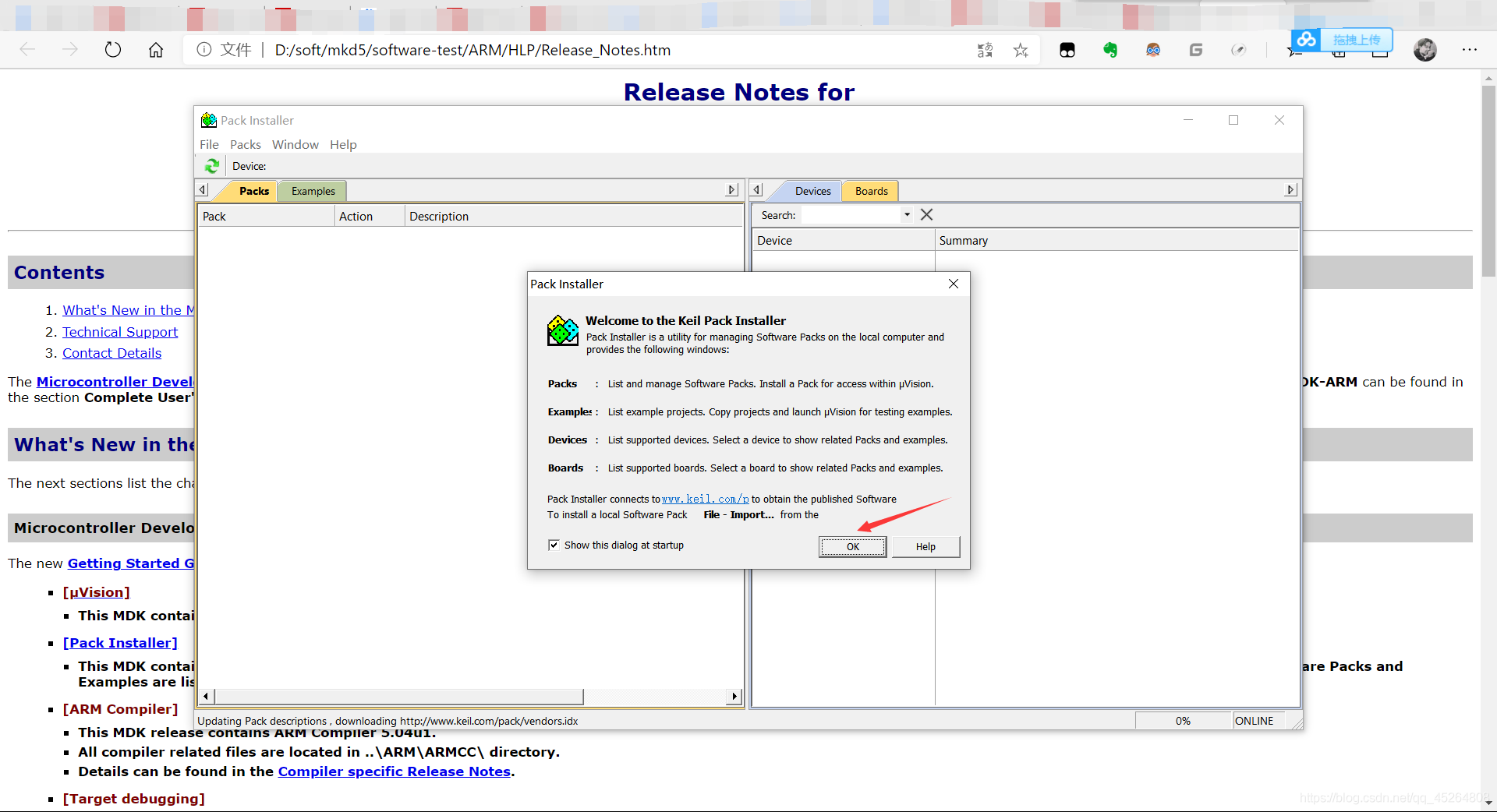Image resolution: width=1497 pixels, height=812 pixels.
Task: Close the Pack Installer welcome dialog
Action: click(x=953, y=284)
